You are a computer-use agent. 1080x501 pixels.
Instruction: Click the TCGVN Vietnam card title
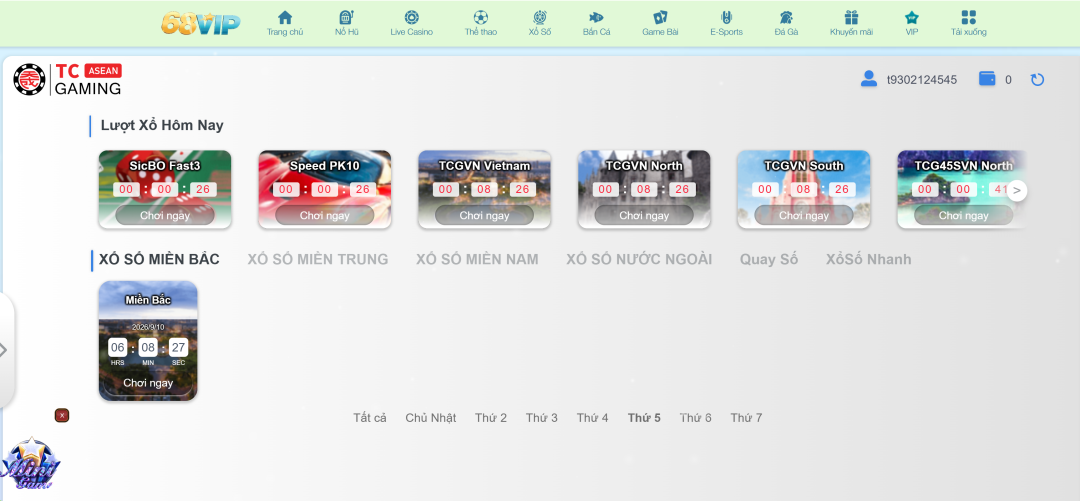pos(484,165)
